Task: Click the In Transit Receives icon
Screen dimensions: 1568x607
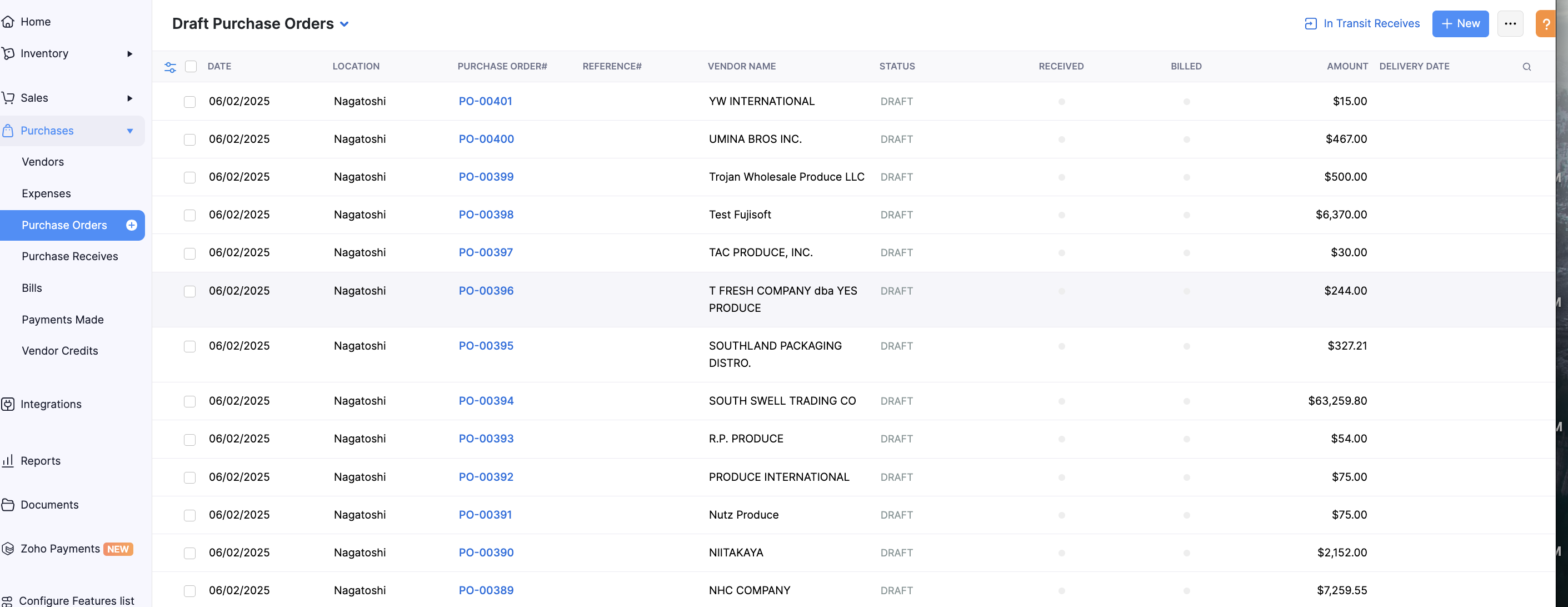Action: coord(1311,24)
